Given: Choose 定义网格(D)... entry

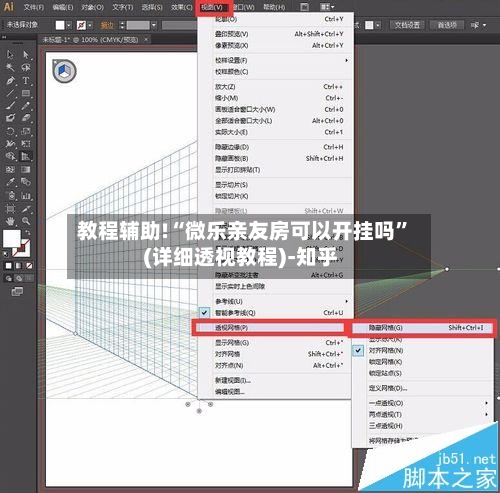Looking at the screenshot, I should [x=388, y=388].
